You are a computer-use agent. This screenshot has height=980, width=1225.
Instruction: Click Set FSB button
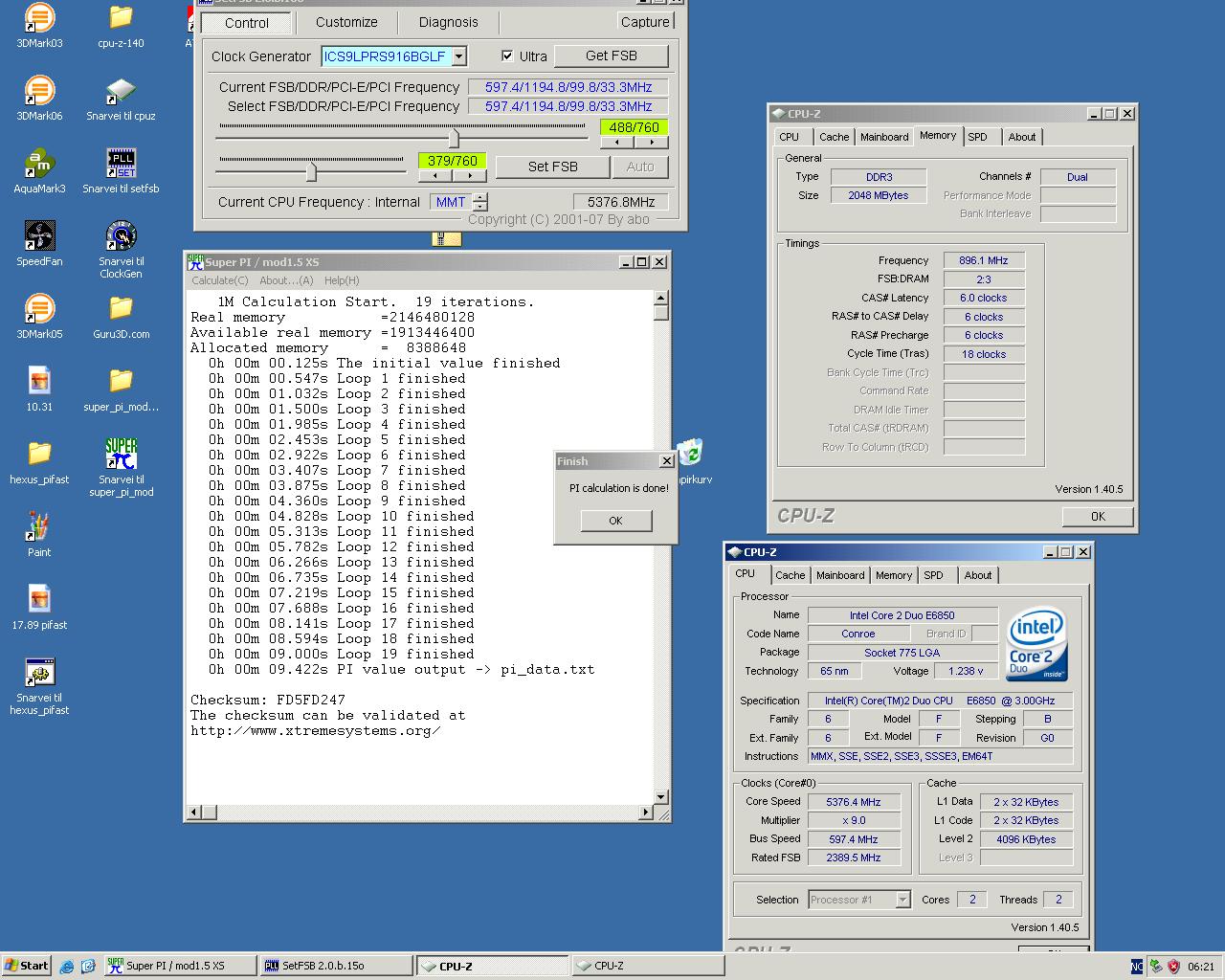click(552, 167)
